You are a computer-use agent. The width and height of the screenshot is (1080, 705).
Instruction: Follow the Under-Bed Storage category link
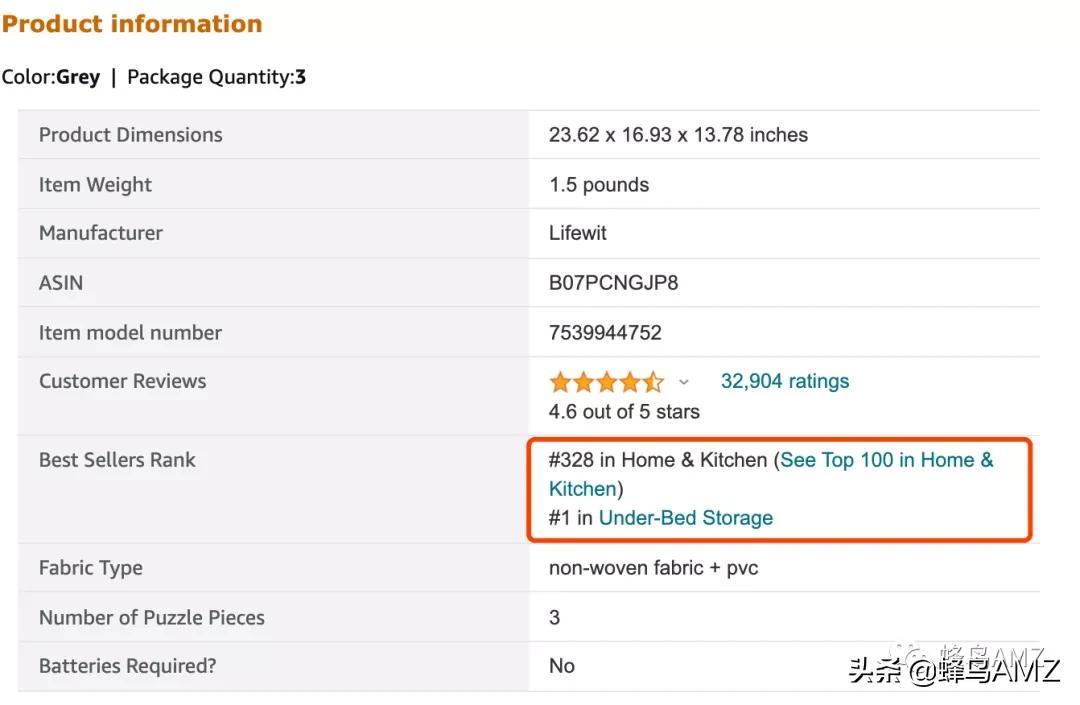(685, 518)
